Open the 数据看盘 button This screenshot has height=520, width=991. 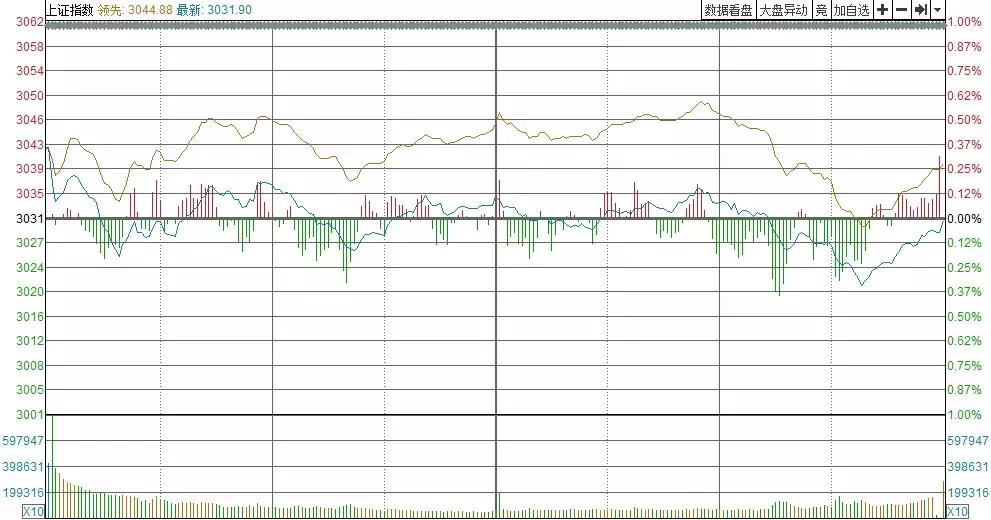[x=729, y=10]
